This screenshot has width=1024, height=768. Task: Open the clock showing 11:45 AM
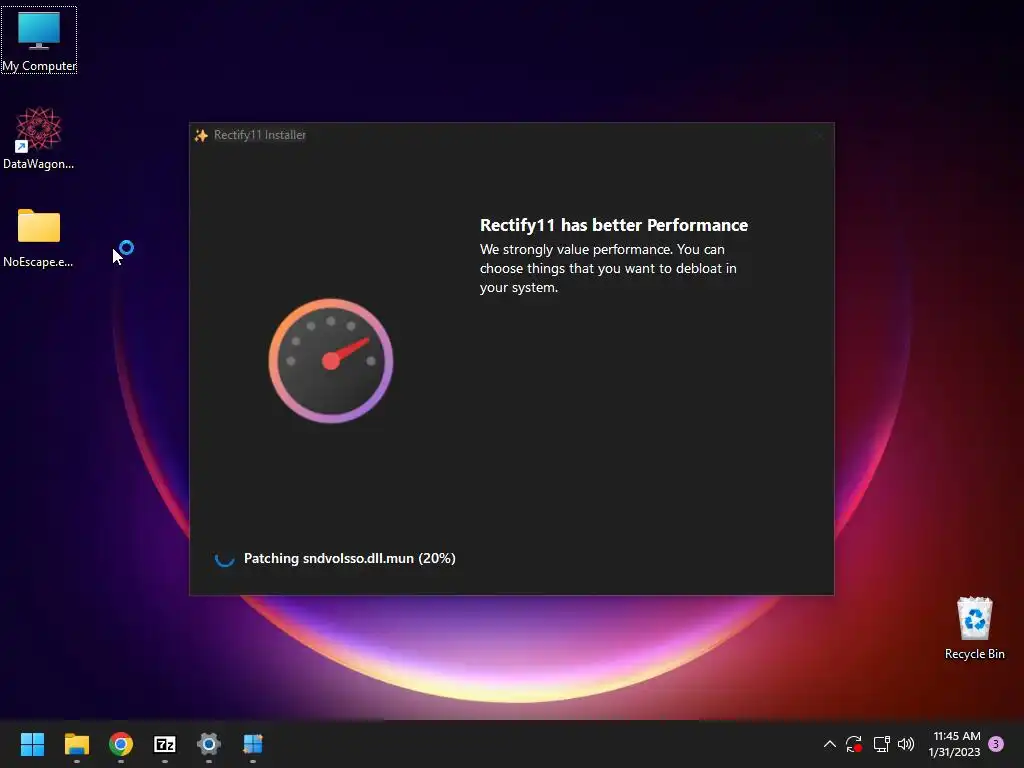tap(955, 744)
